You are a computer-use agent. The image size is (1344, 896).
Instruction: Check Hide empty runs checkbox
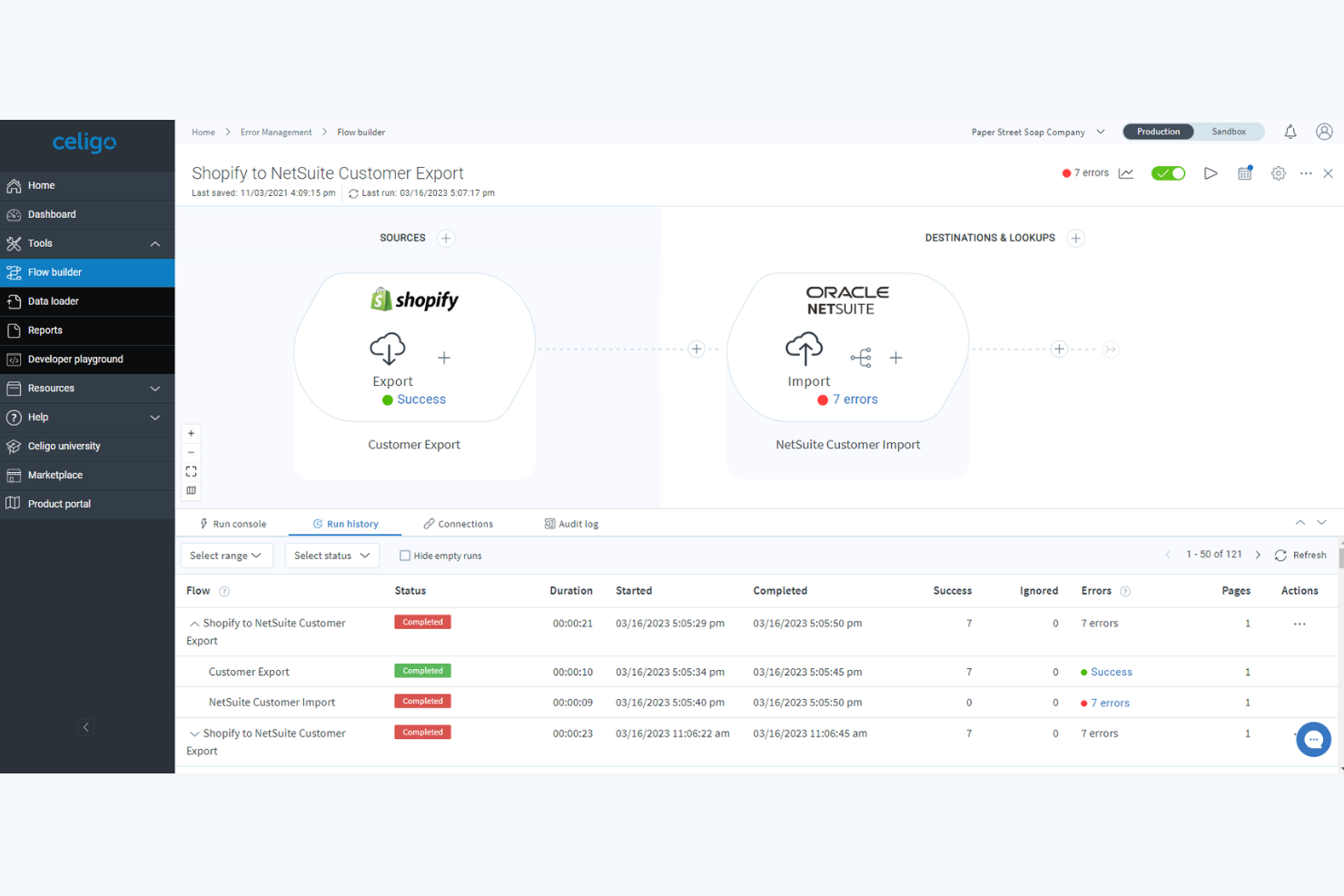(x=405, y=556)
